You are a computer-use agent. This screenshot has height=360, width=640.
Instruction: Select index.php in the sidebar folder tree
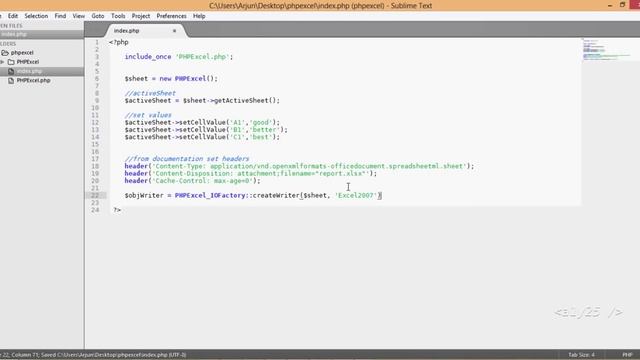(x=29, y=71)
